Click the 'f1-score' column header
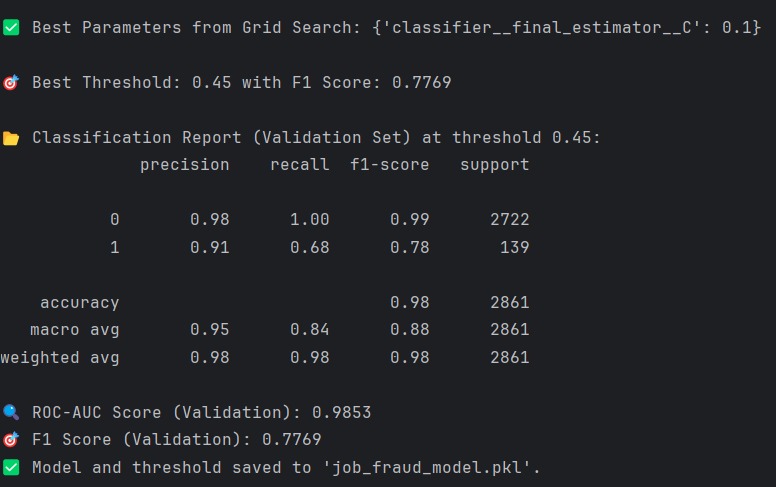 coord(389,164)
